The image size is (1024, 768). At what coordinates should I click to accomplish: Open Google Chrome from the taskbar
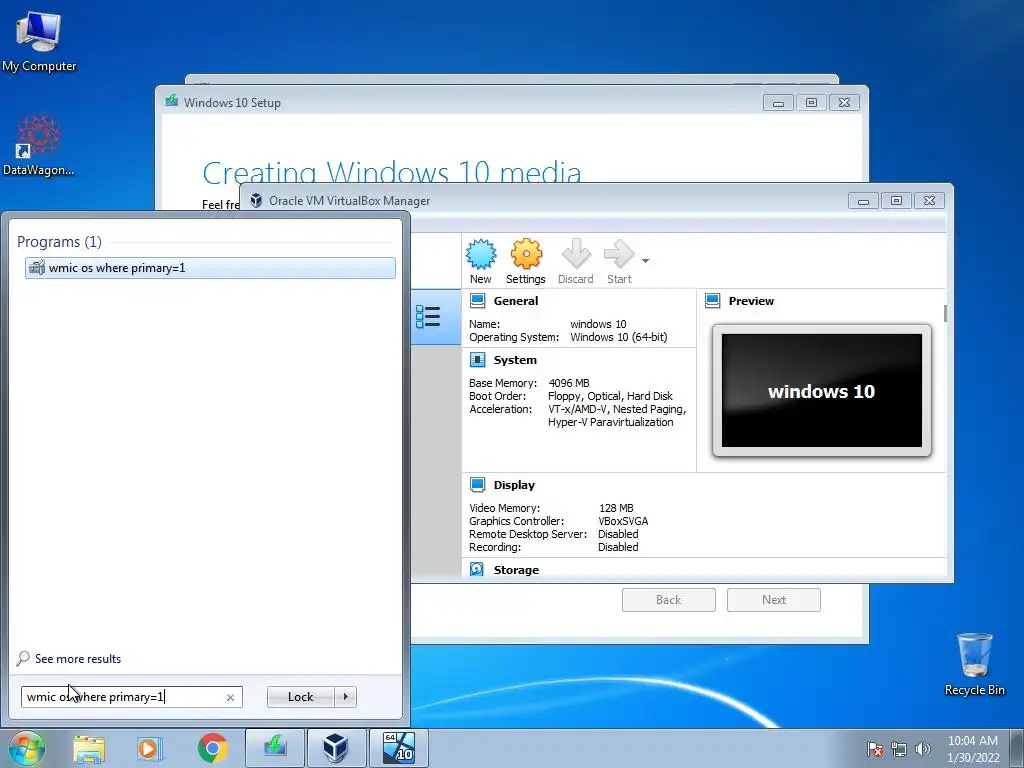(x=212, y=748)
